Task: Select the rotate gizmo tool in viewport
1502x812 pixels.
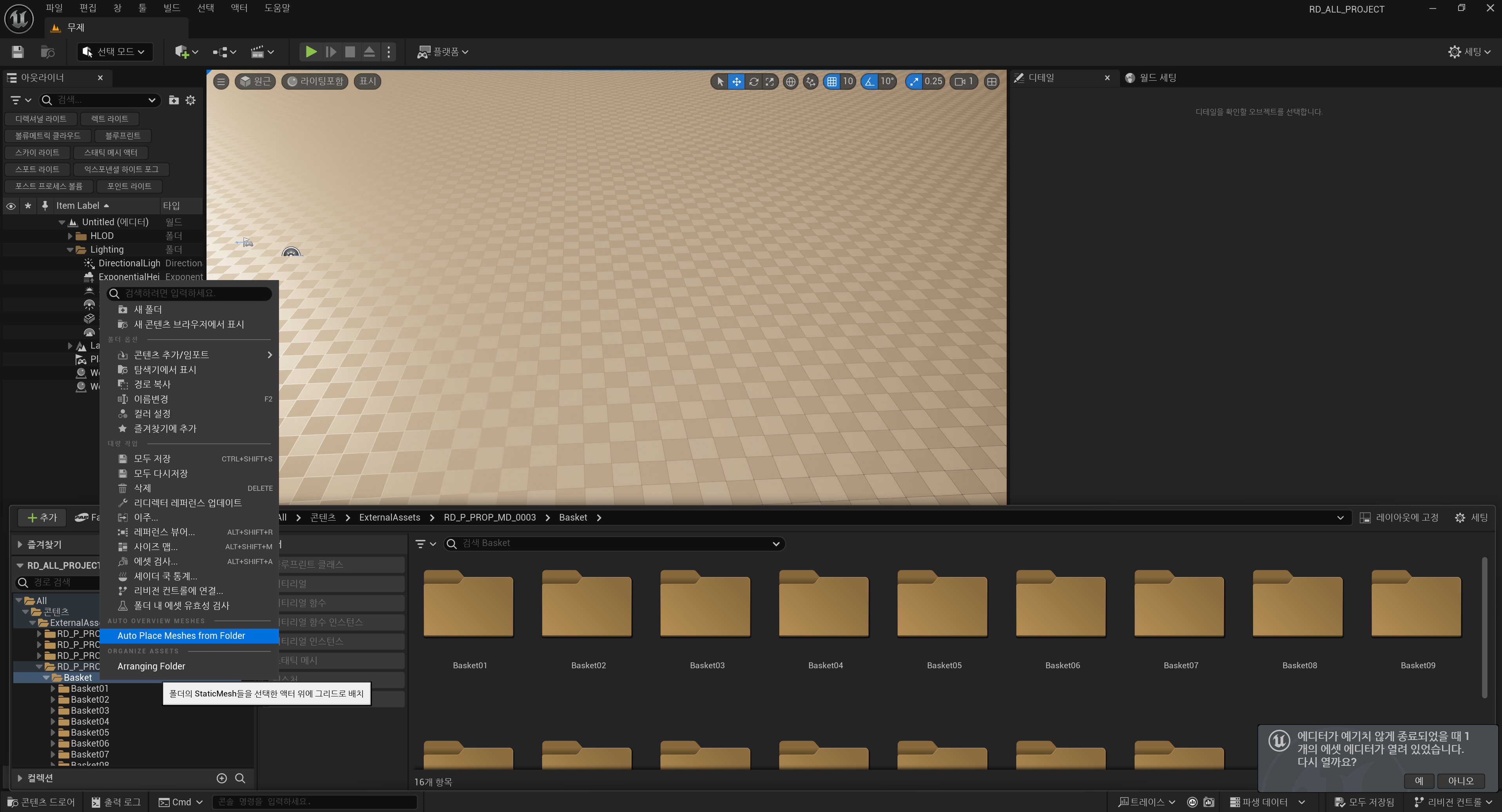Action: pyautogui.click(x=753, y=81)
